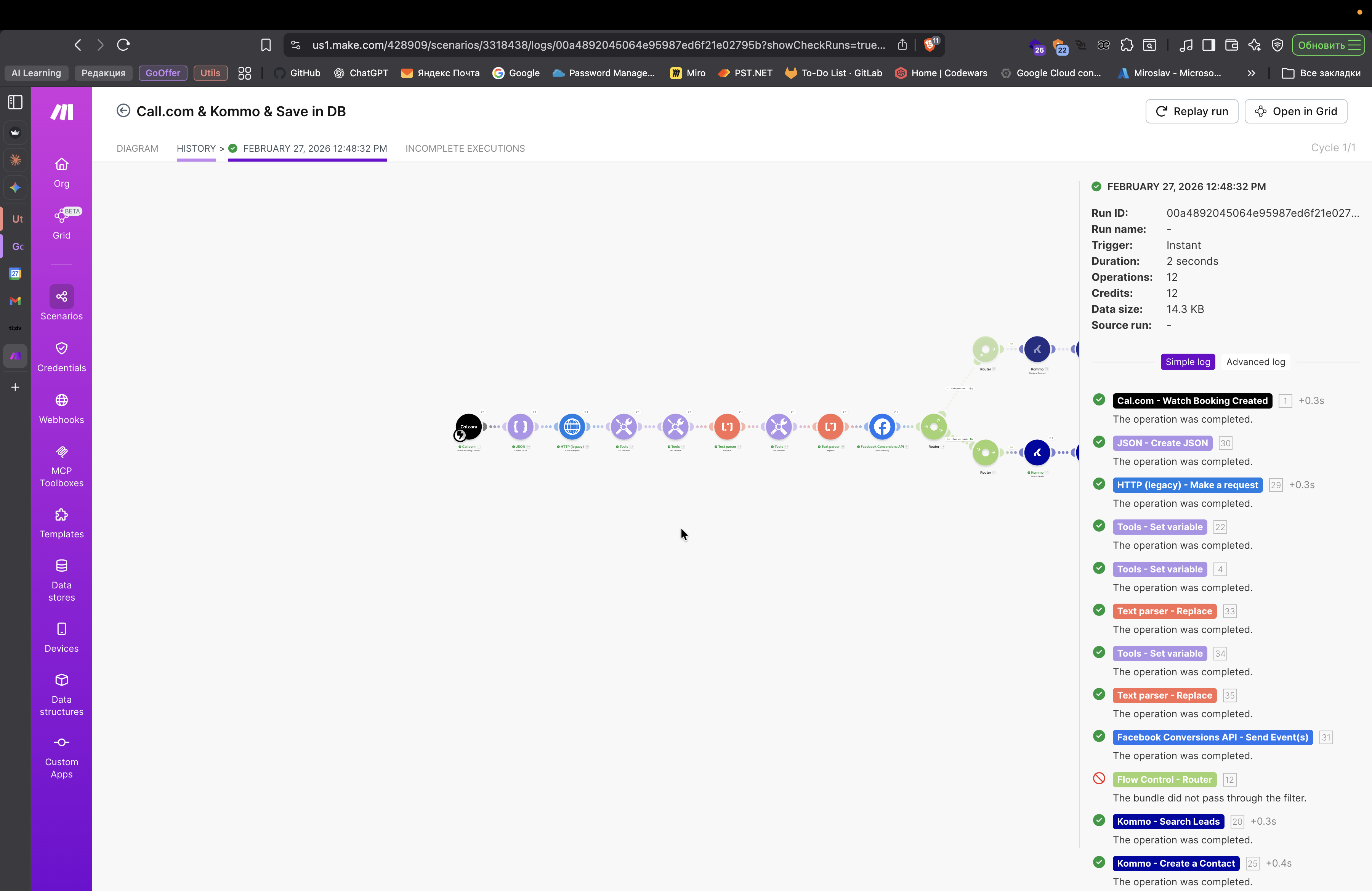The image size is (1372, 891).
Task: Switch to Simple log view
Action: point(1188,362)
